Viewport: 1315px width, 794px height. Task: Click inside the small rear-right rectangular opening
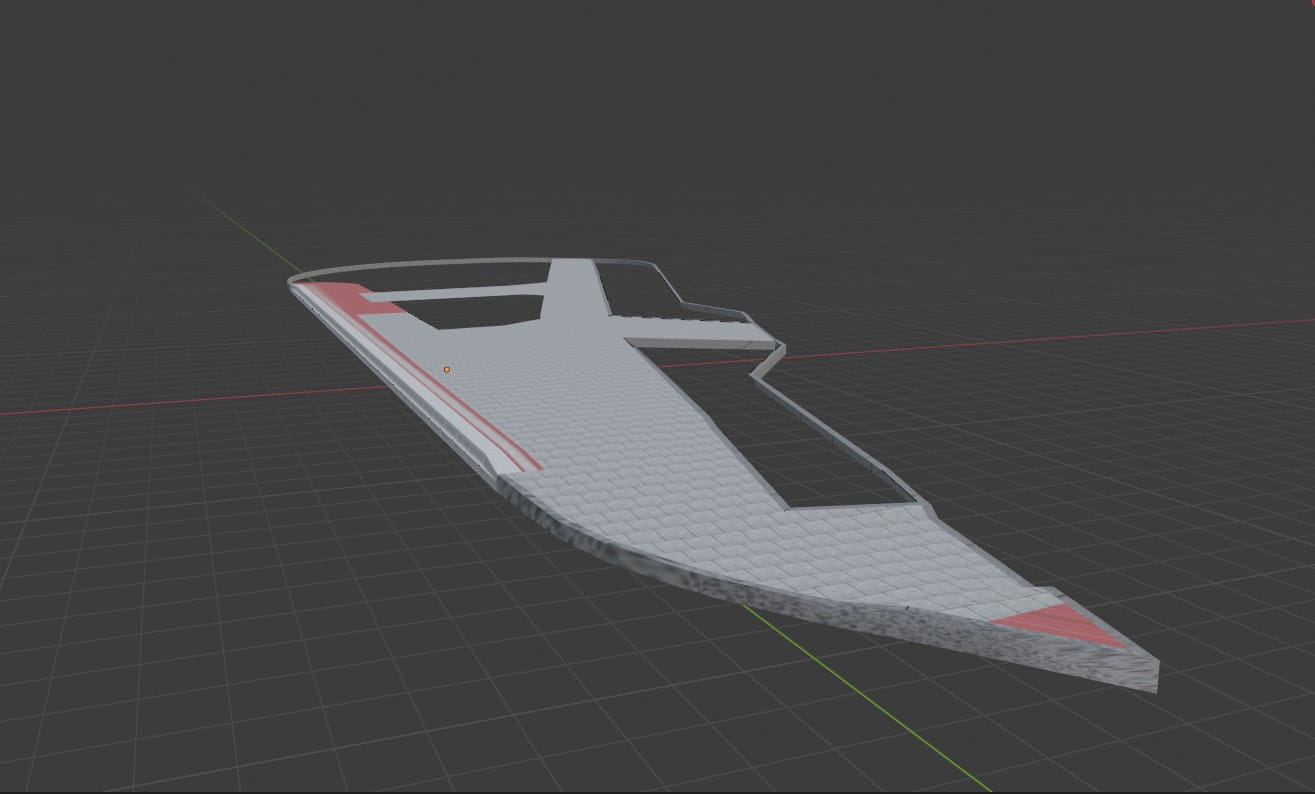(x=637, y=287)
